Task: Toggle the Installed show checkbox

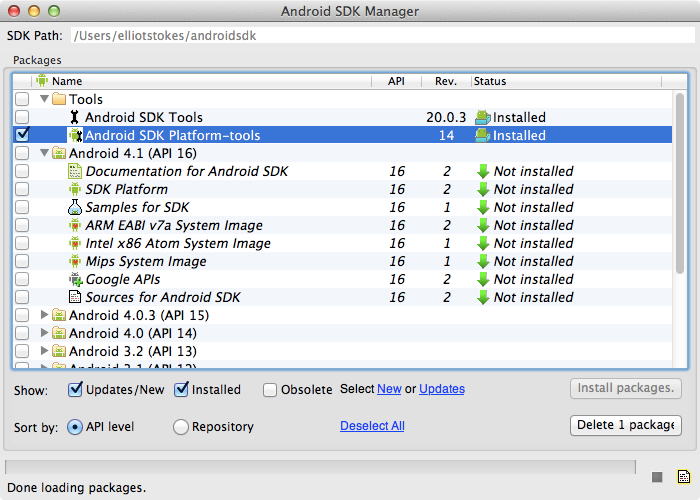Action: coord(181,389)
